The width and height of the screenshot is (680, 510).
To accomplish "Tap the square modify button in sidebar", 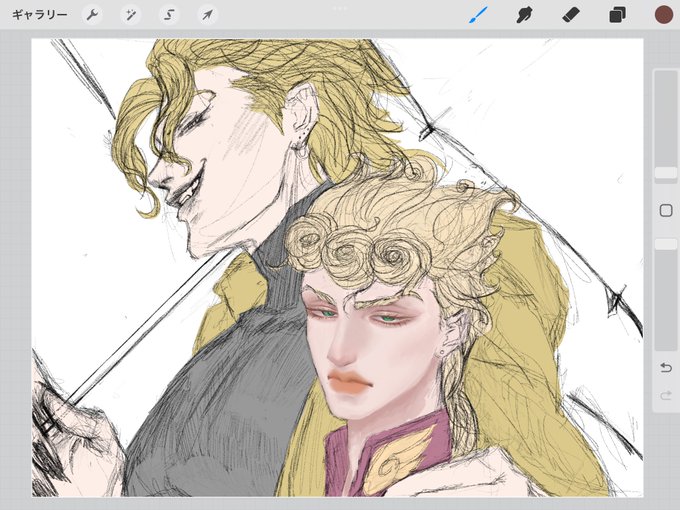I will click(x=666, y=211).
